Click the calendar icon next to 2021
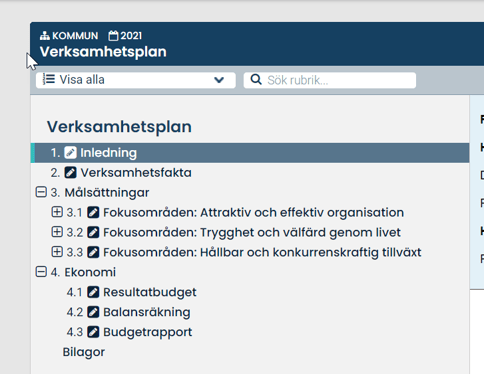 click(113, 35)
